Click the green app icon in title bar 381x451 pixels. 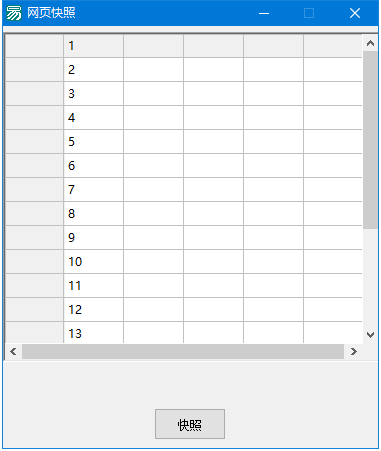coord(14,13)
